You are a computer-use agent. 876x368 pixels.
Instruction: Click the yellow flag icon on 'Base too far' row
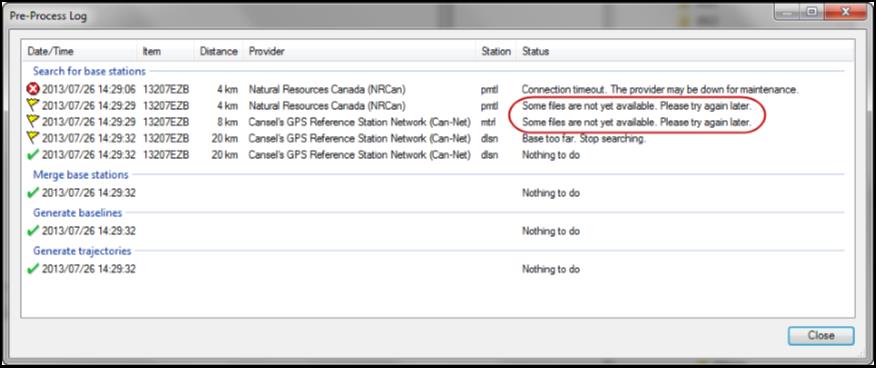click(33, 138)
